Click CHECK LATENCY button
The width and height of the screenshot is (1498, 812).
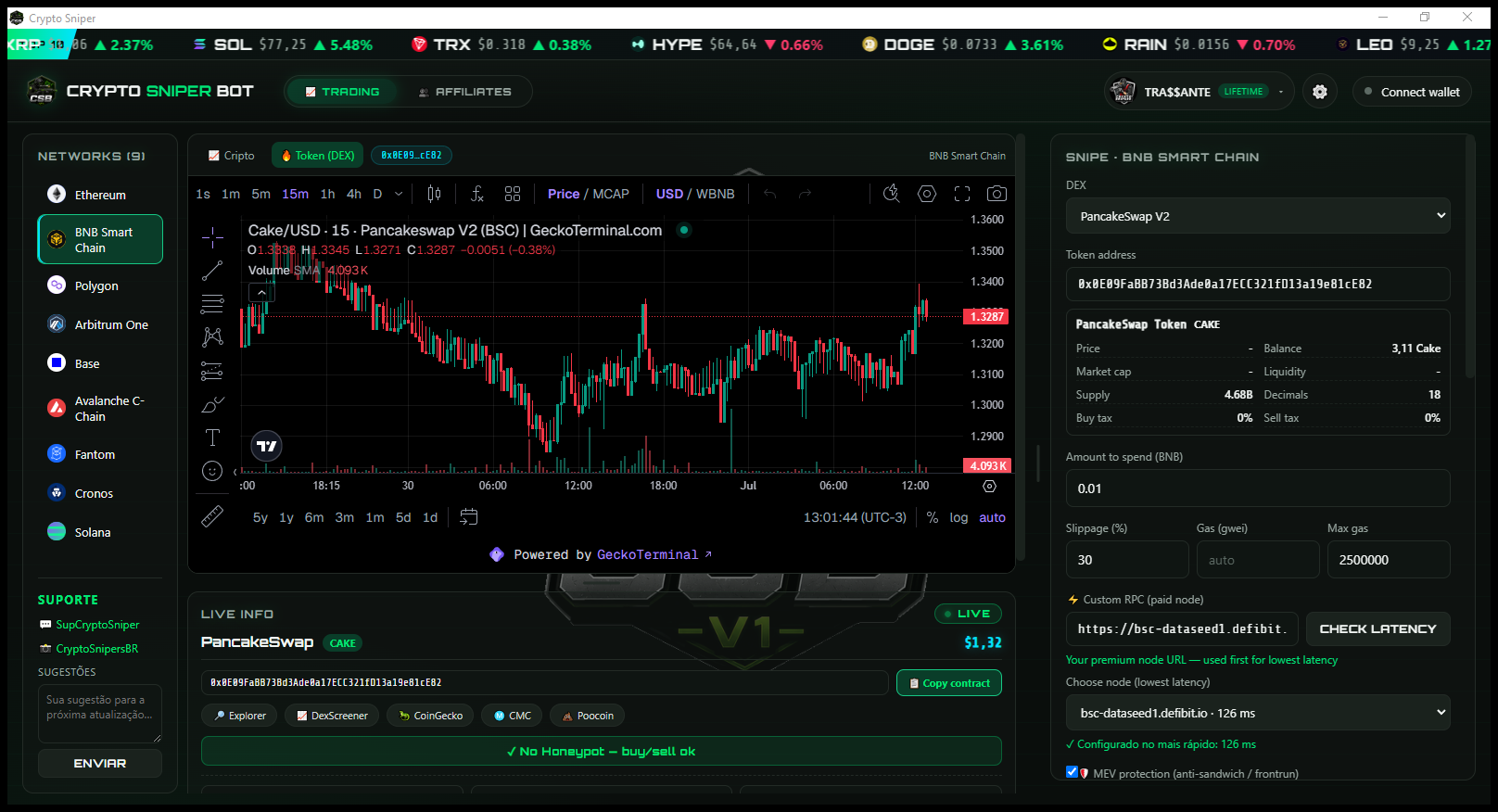click(1377, 628)
